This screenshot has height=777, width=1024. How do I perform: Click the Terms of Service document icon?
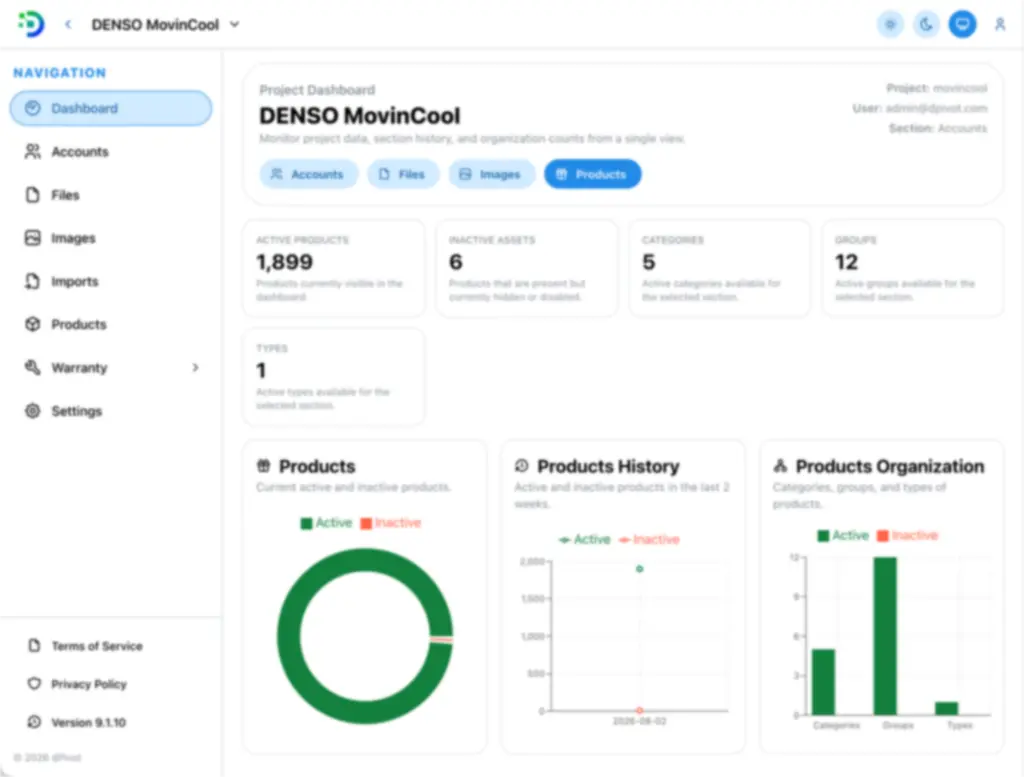pyautogui.click(x=34, y=646)
